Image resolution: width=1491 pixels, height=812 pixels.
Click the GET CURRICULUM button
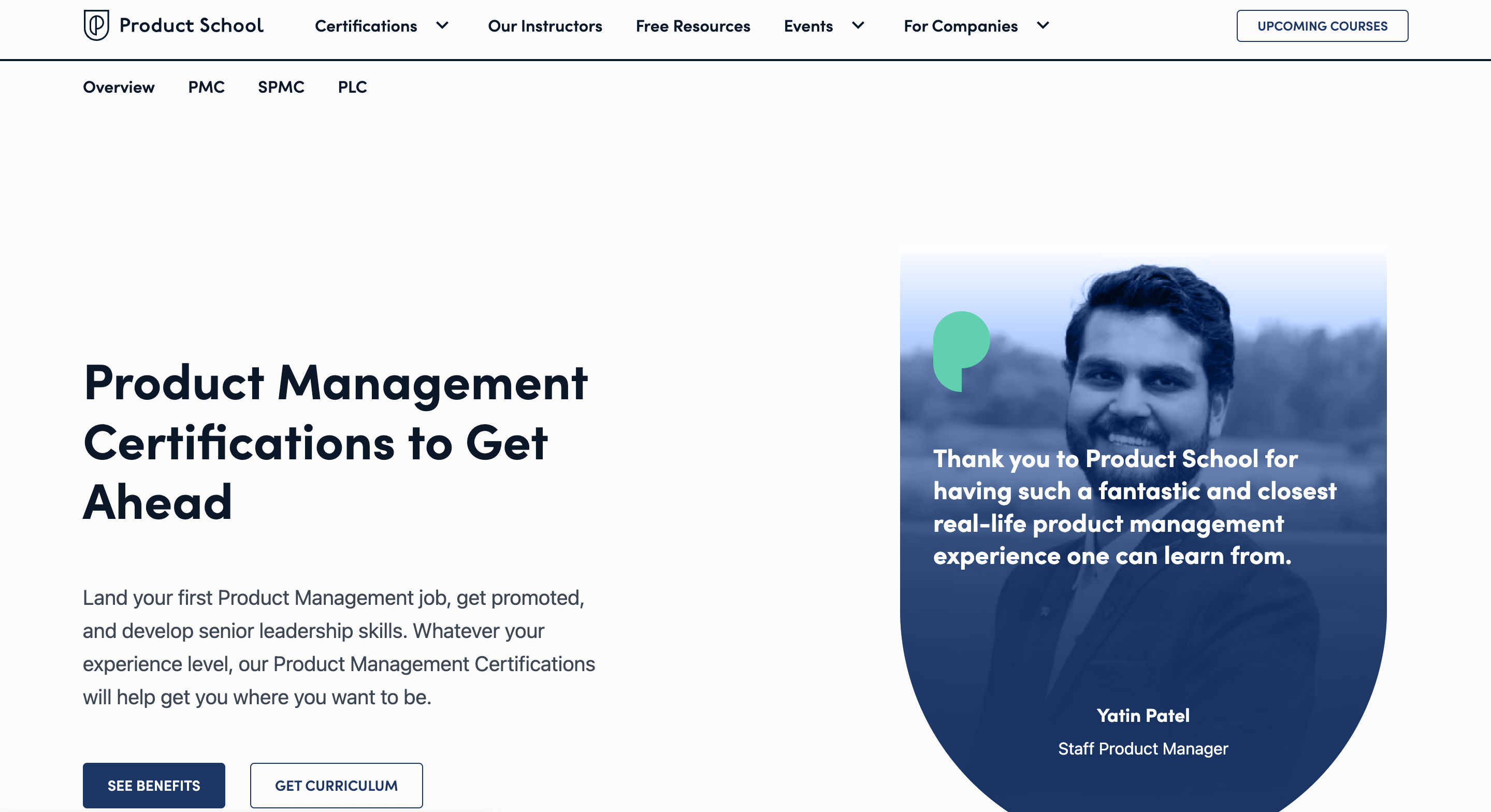point(337,785)
